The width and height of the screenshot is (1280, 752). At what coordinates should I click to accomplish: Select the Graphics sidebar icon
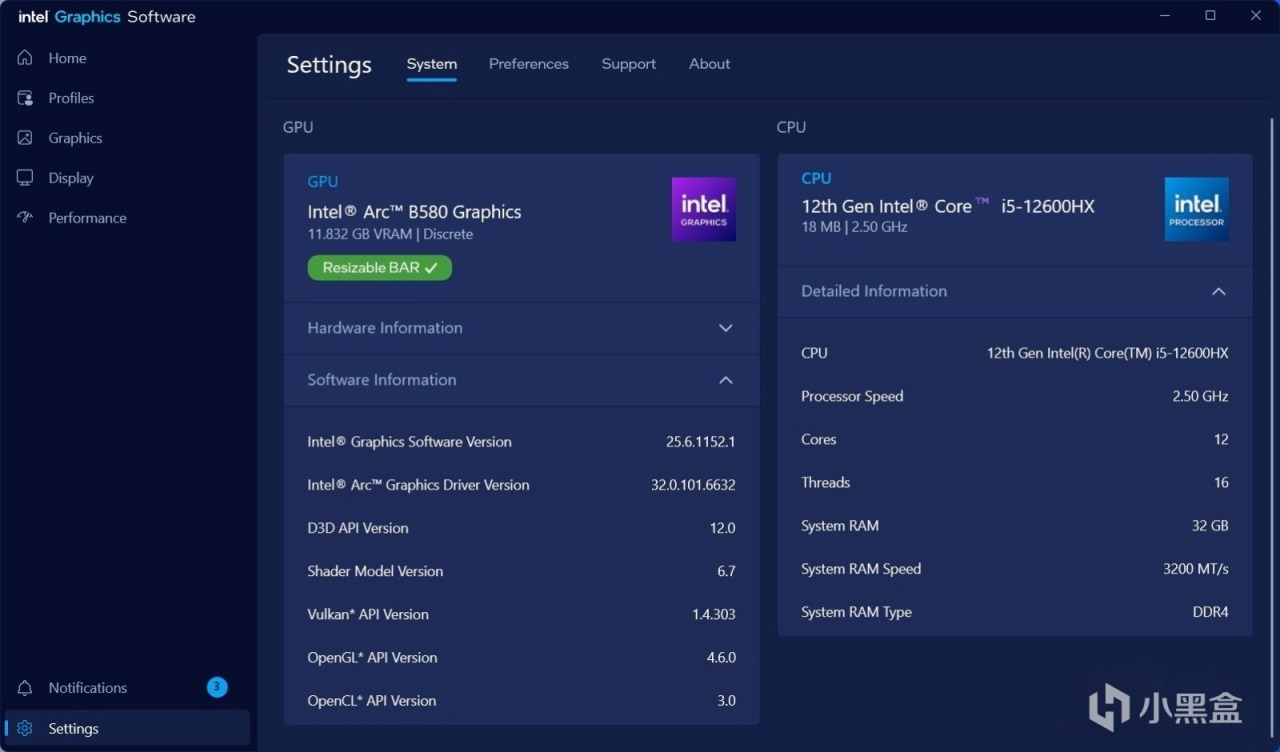[26, 138]
